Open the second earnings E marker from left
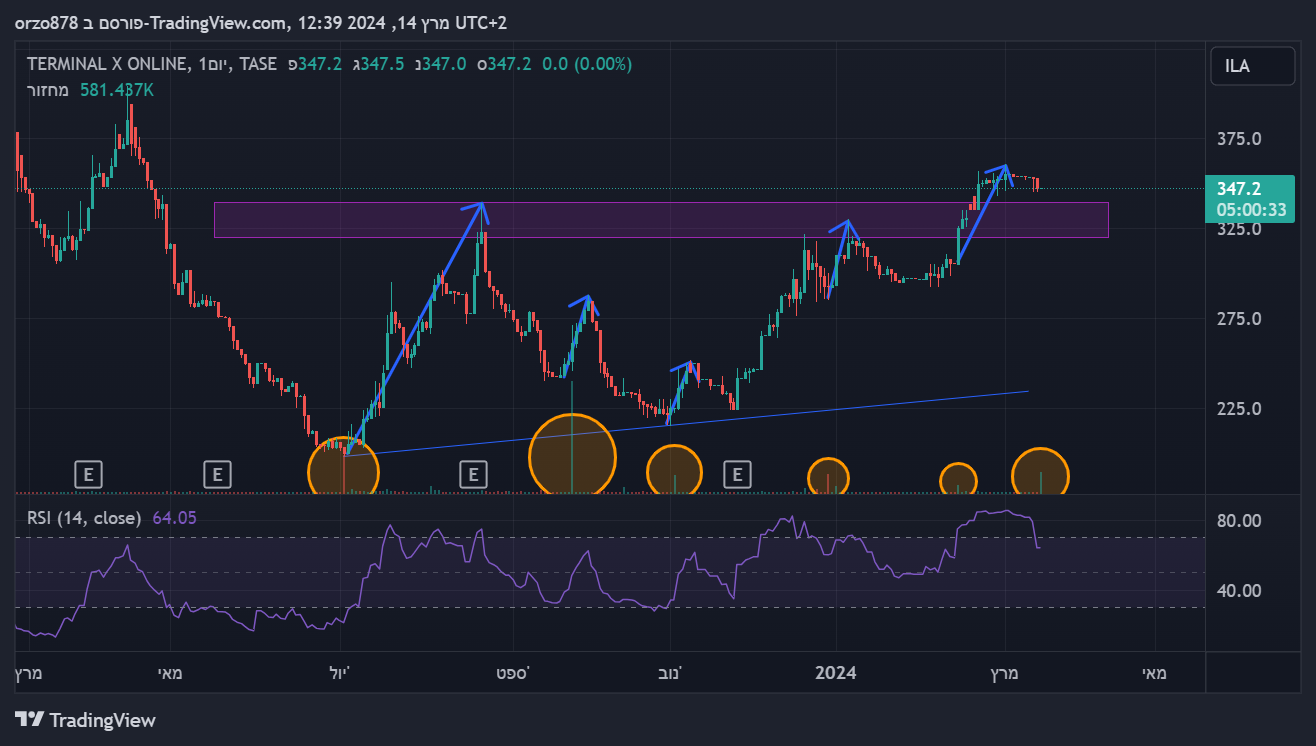The height and width of the screenshot is (746, 1316). point(217,474)
